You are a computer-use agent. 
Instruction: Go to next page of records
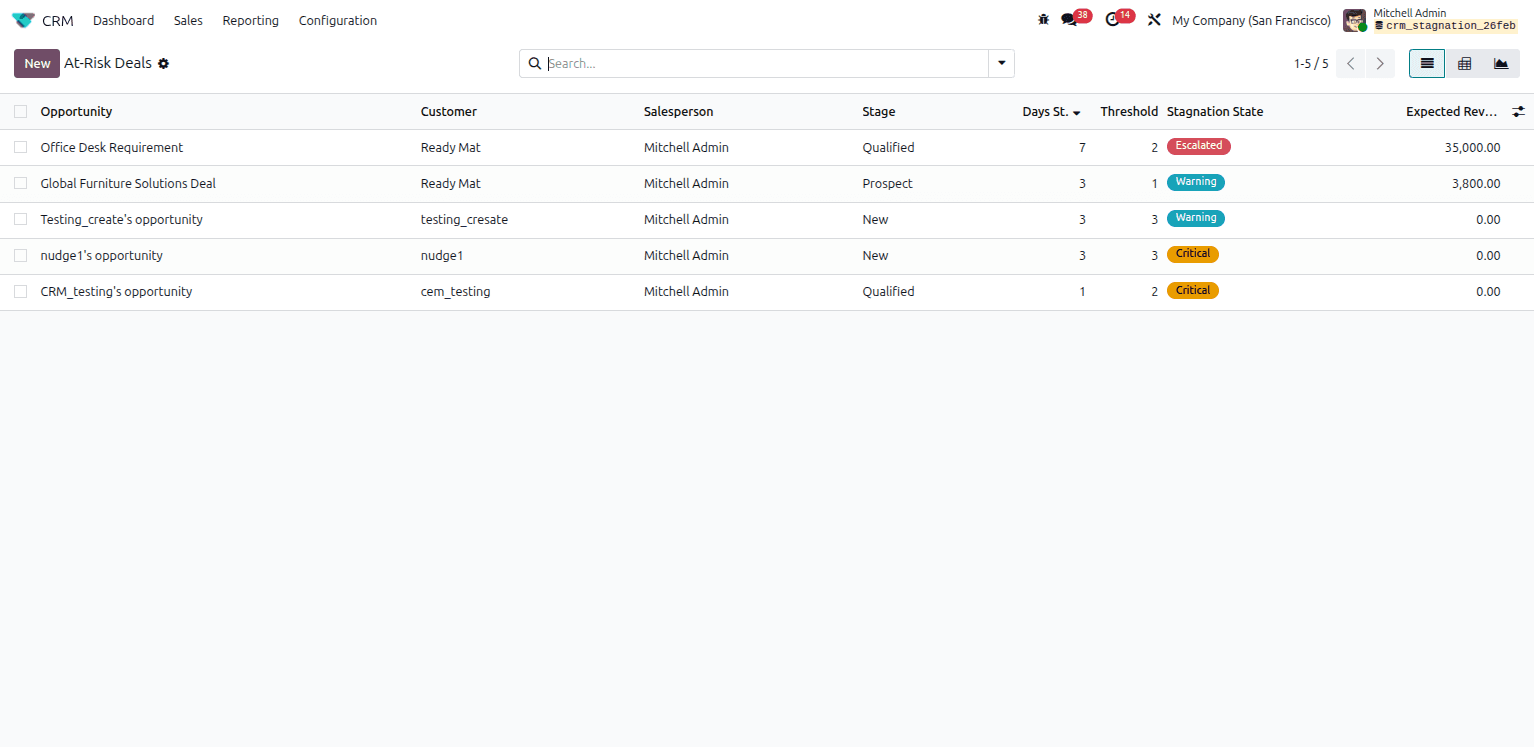(1380, 63)
